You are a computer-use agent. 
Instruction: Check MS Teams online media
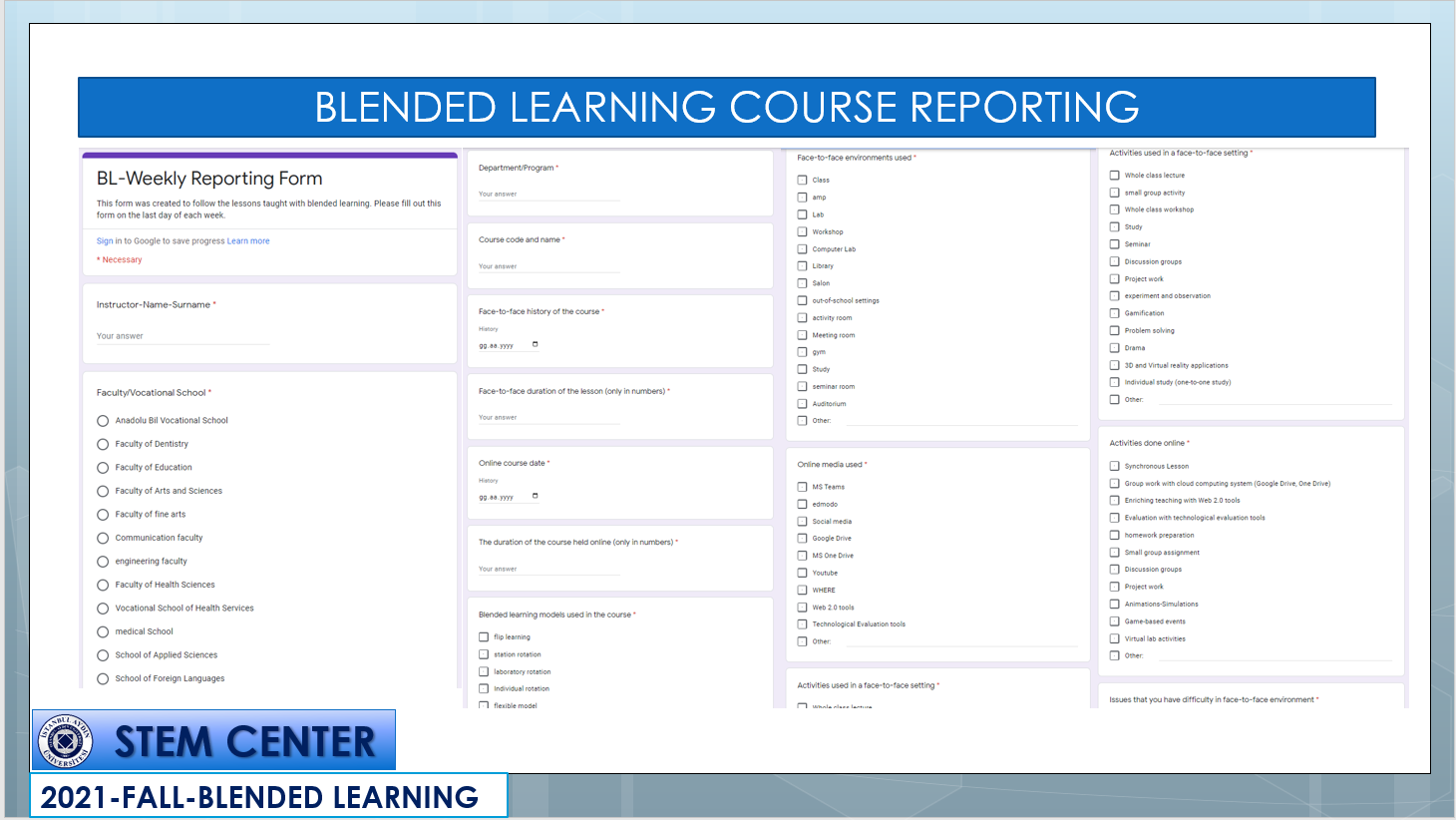click(x=802, y=487)
